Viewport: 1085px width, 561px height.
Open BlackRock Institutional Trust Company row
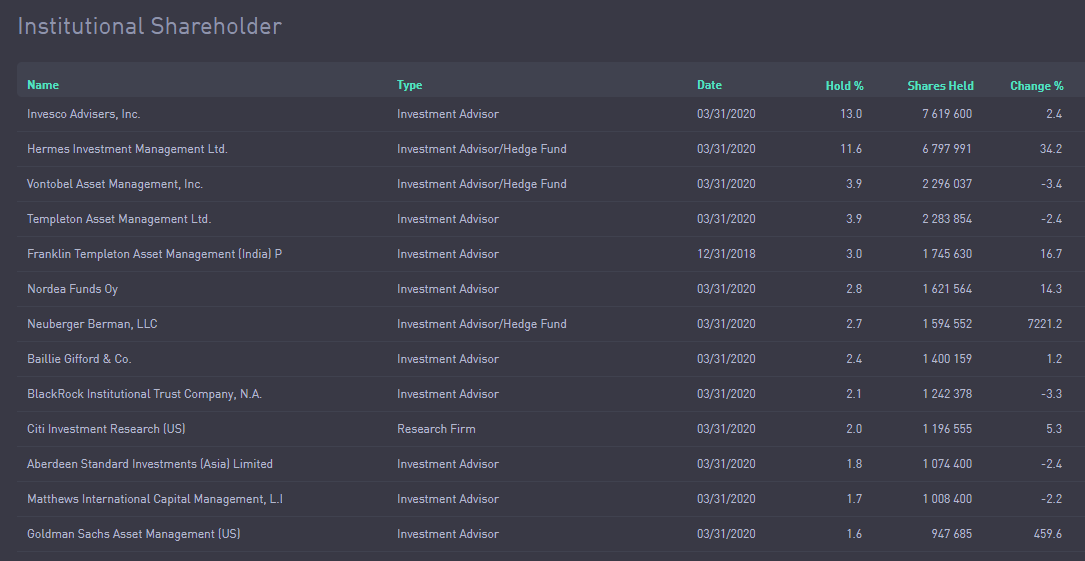551,394
